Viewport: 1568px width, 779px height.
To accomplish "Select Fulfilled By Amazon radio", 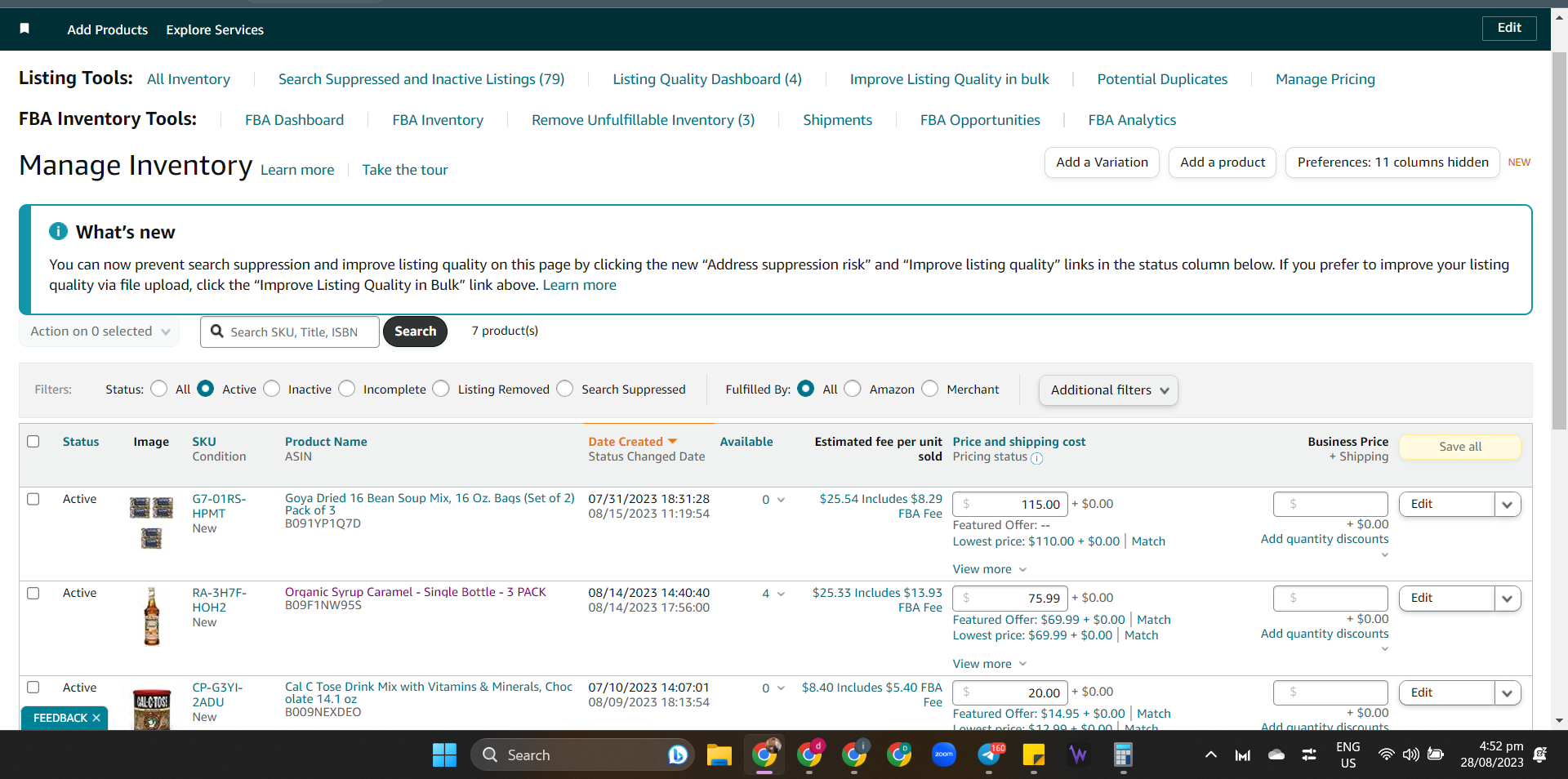I will (x=853, y=389).
